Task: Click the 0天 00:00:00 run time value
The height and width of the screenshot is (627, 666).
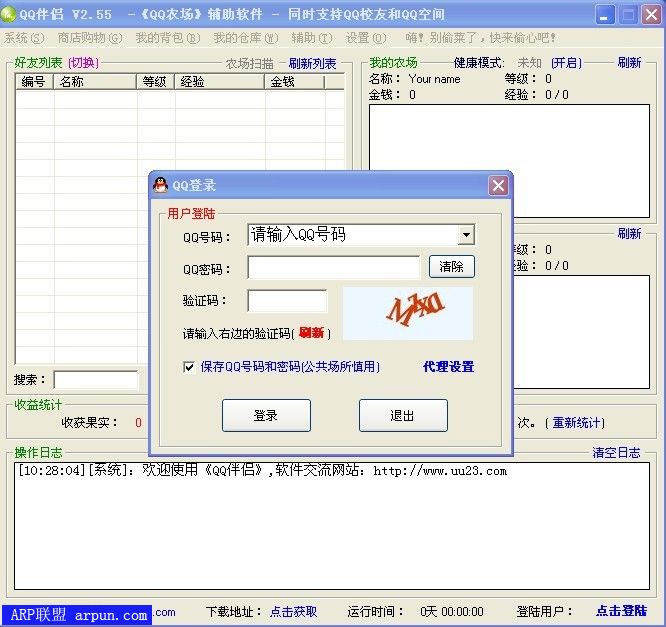Action: 452,612
